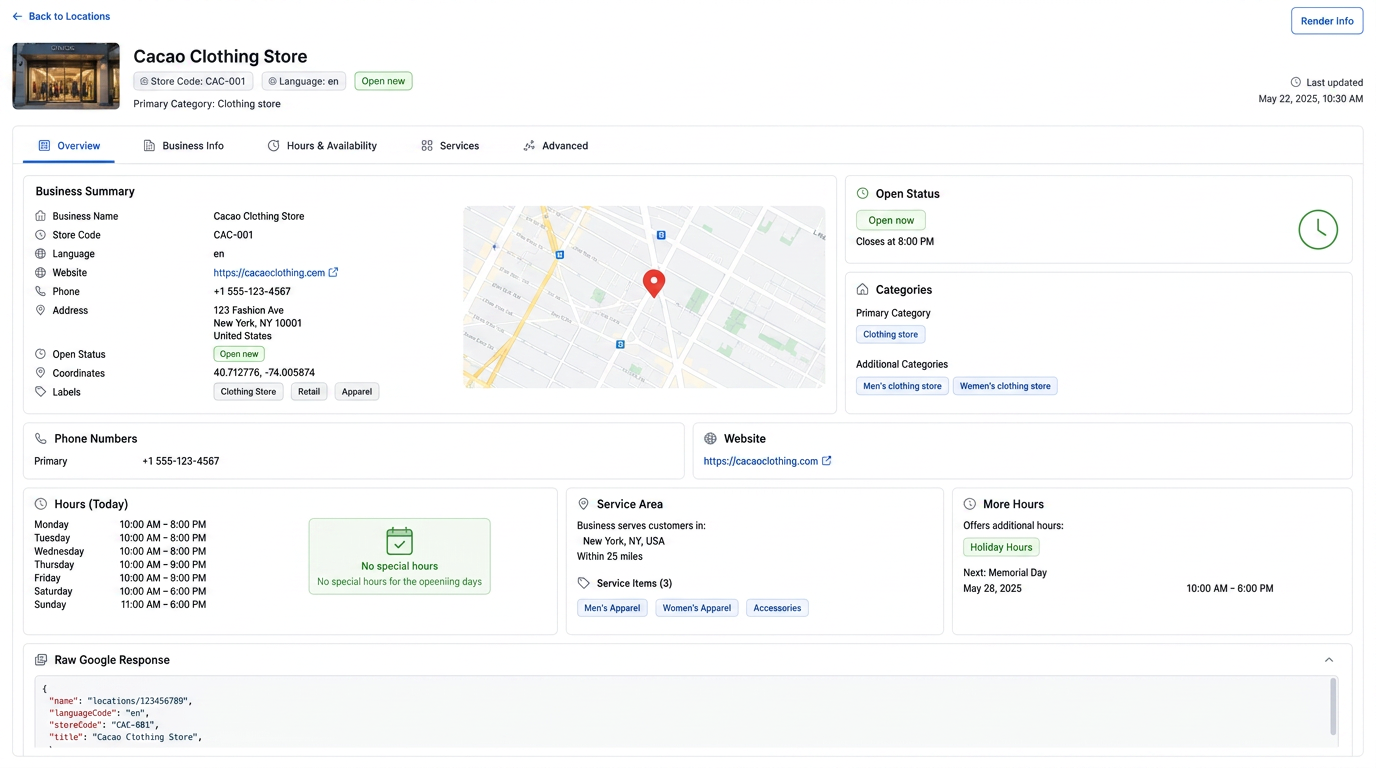Click the store photo thumbnail

[x=66, y=76]
